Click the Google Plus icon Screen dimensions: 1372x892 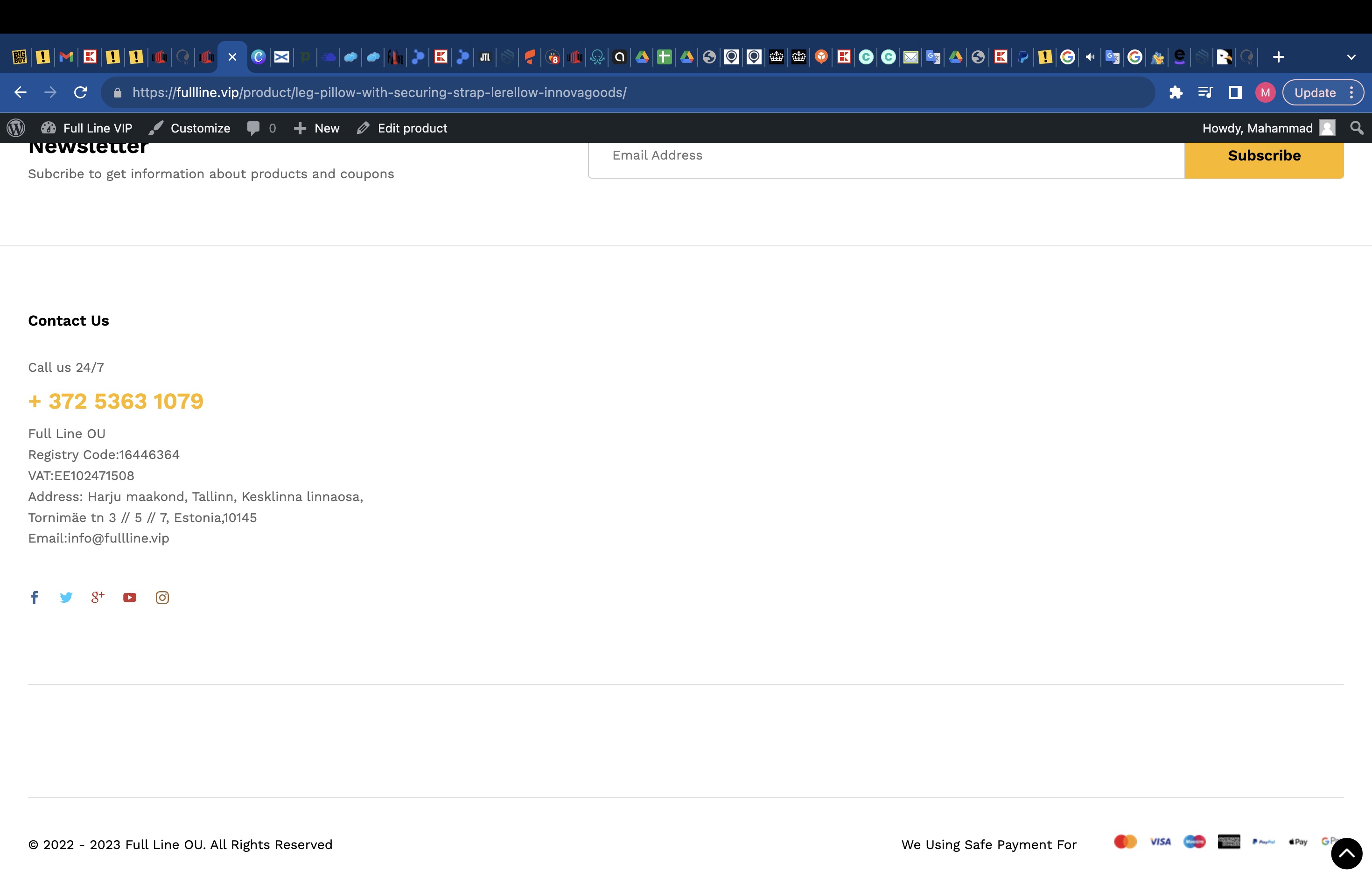pyautogui.click(x=98, y=597)
